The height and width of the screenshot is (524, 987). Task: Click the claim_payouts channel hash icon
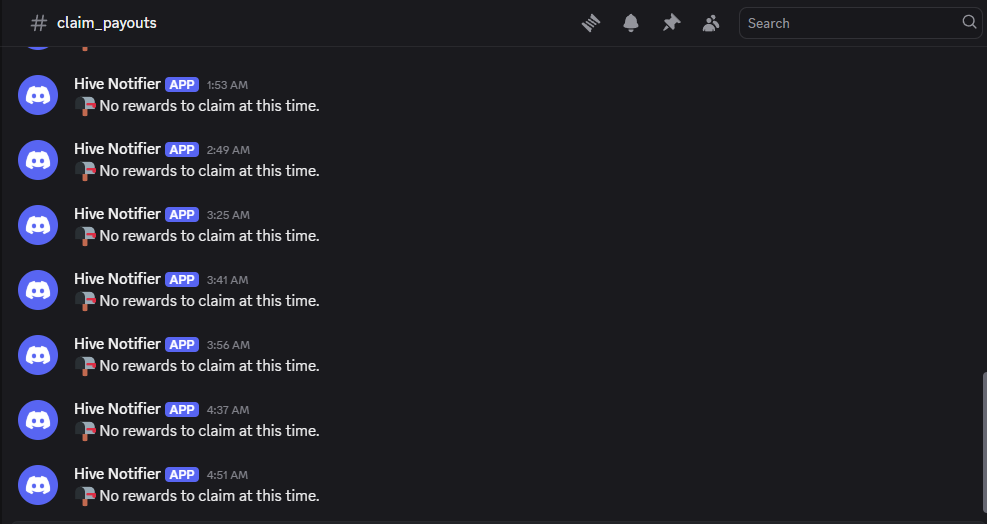pyautogui.click(x=39, y=23)
